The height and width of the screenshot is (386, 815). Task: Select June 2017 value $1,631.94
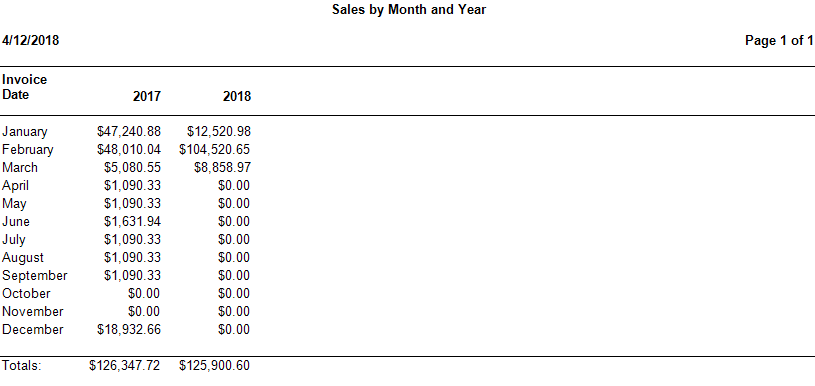point(133,222)
